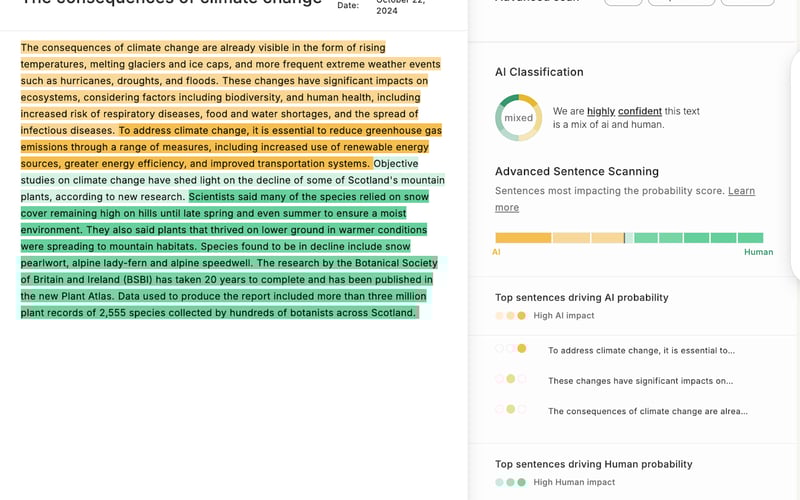The width and height of the screenshot is (800, 500).
Task: Click the High AI impact legend dots
Action: click(x=510, y=316)
